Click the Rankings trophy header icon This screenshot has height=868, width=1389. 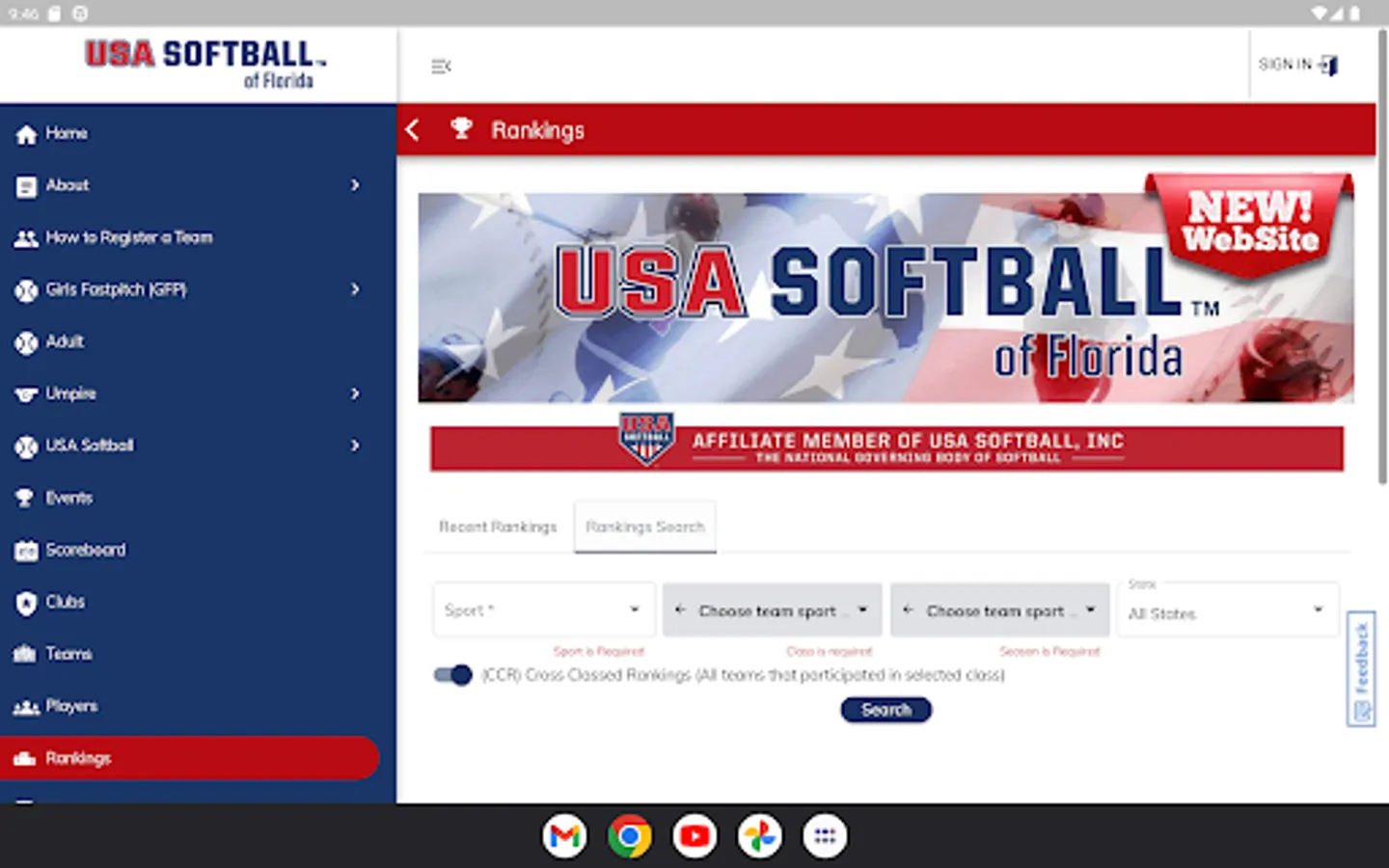pos(461,128)
